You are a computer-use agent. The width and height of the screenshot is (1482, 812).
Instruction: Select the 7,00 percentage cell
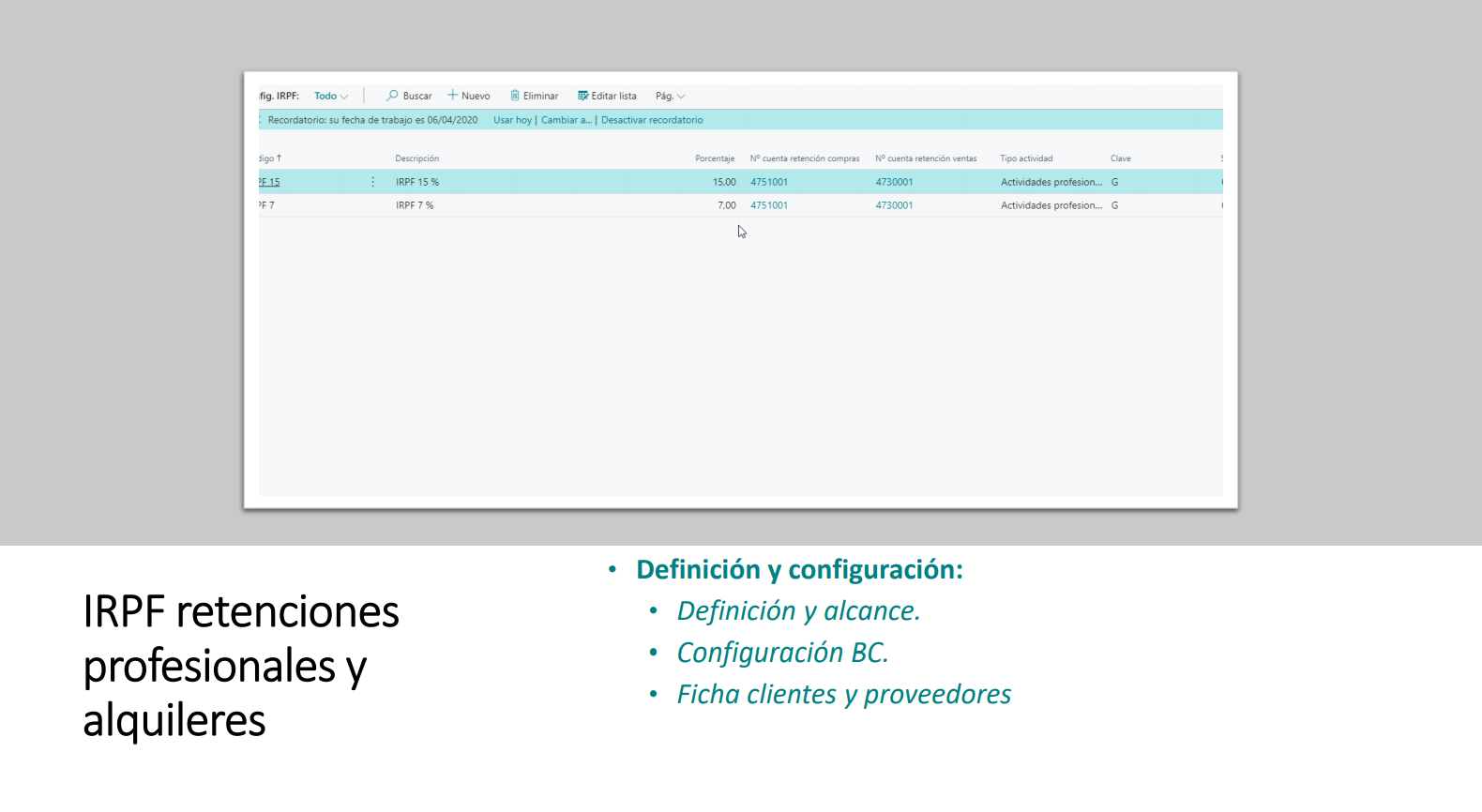[727, 205]
